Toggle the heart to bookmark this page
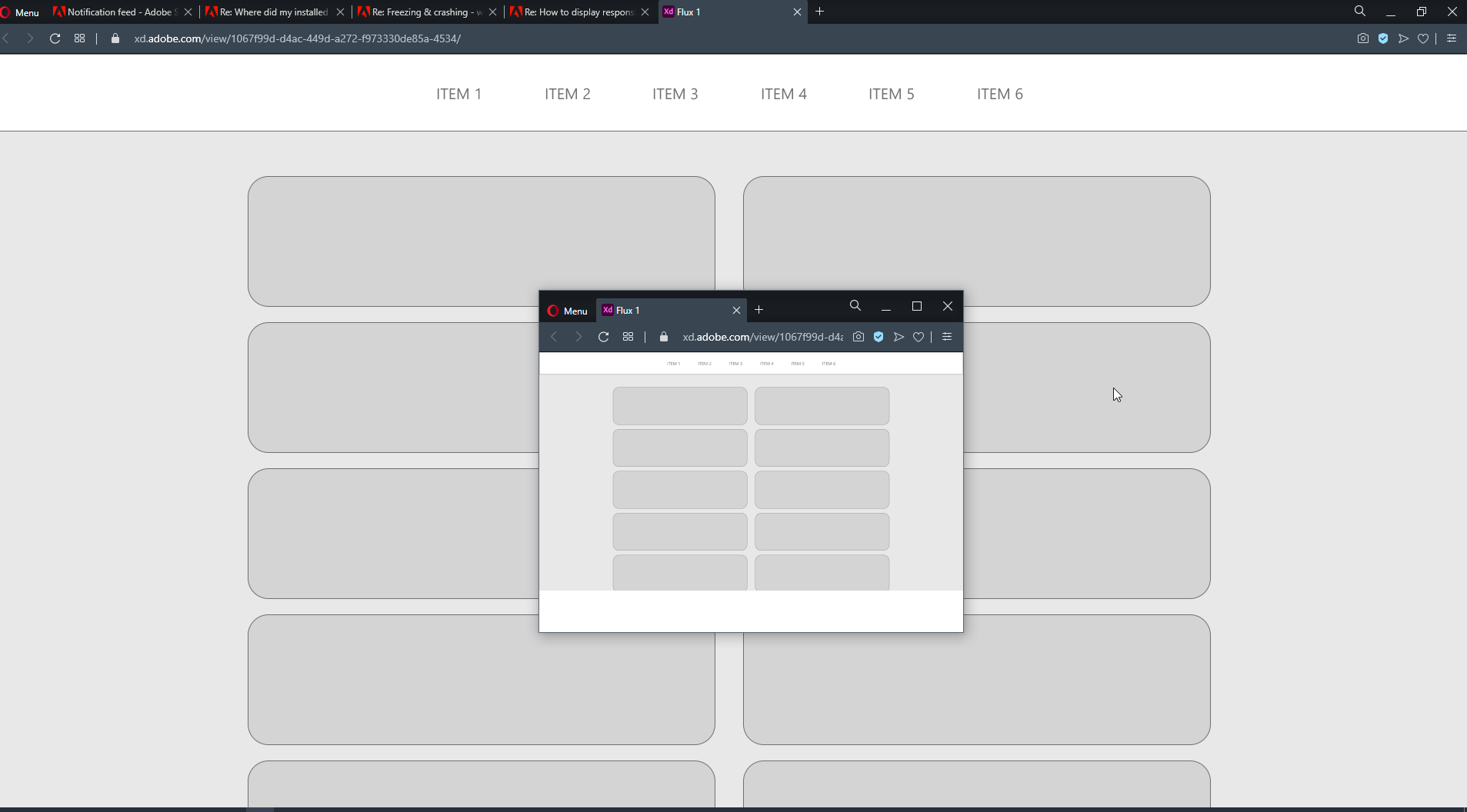This screenshot has width=1467, height=812. click(1424, 38)
